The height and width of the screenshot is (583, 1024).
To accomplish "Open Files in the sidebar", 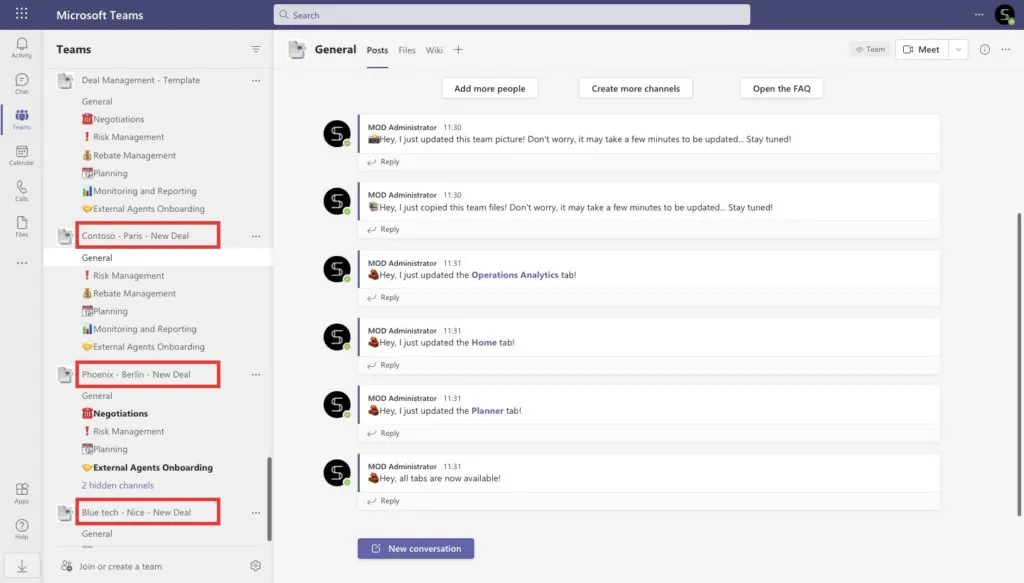I will (22, 227).
